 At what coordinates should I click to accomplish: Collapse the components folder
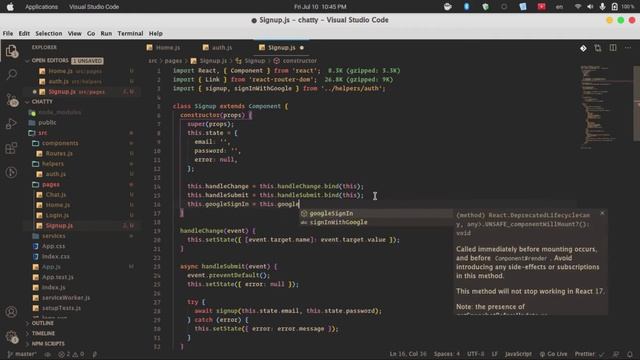tap(60, 143)
